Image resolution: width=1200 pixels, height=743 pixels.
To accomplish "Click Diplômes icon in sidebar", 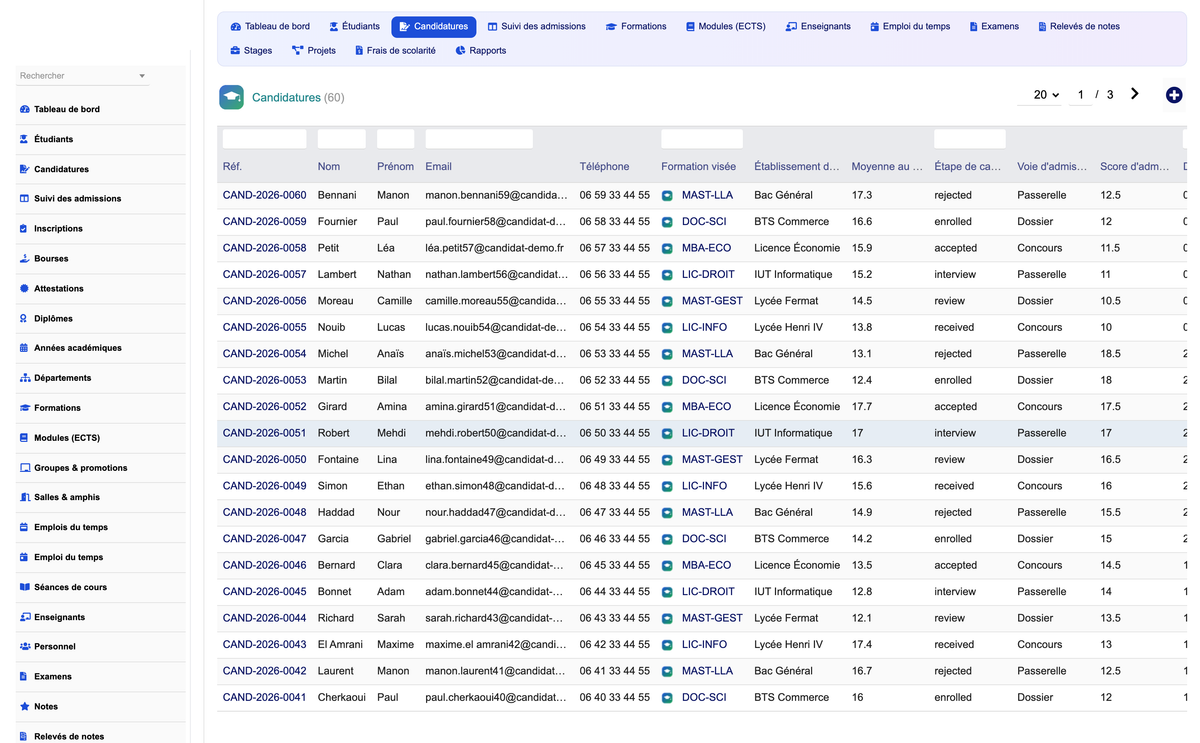I will 25,318.
